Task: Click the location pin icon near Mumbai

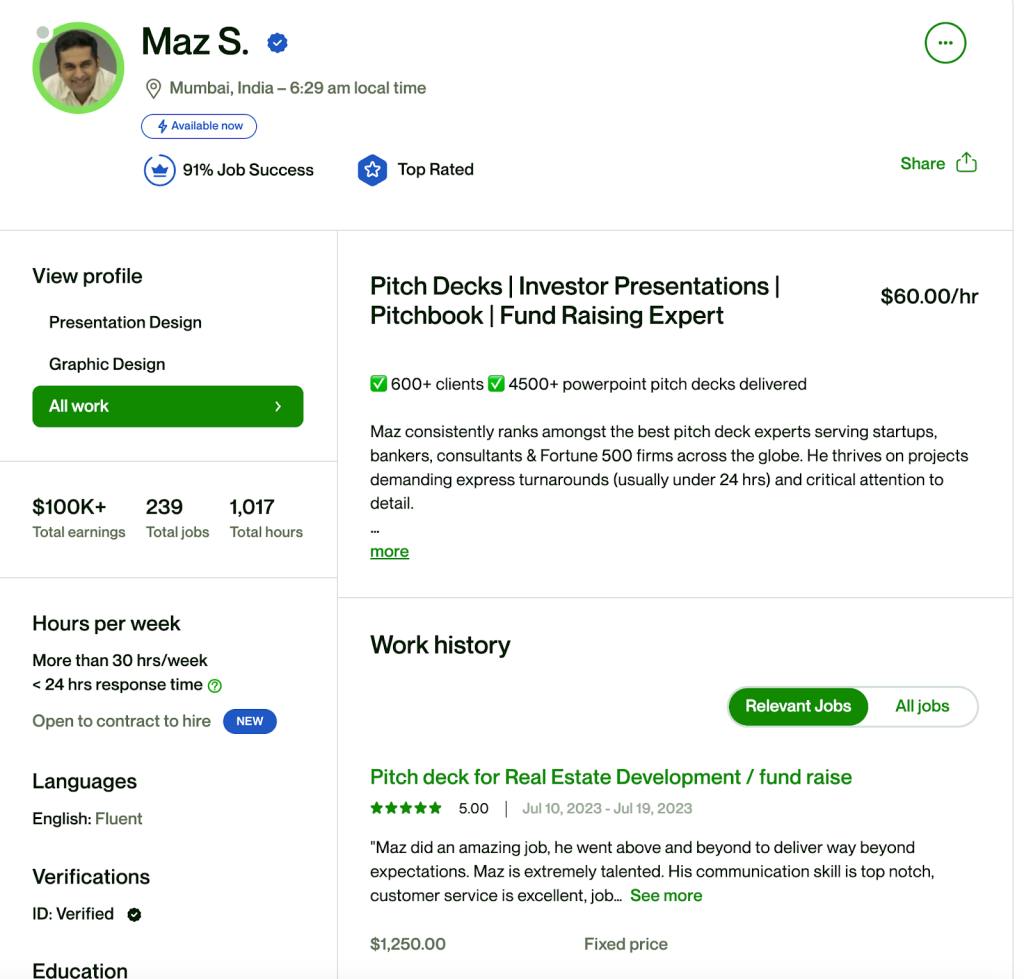Action: pos(153,89)
